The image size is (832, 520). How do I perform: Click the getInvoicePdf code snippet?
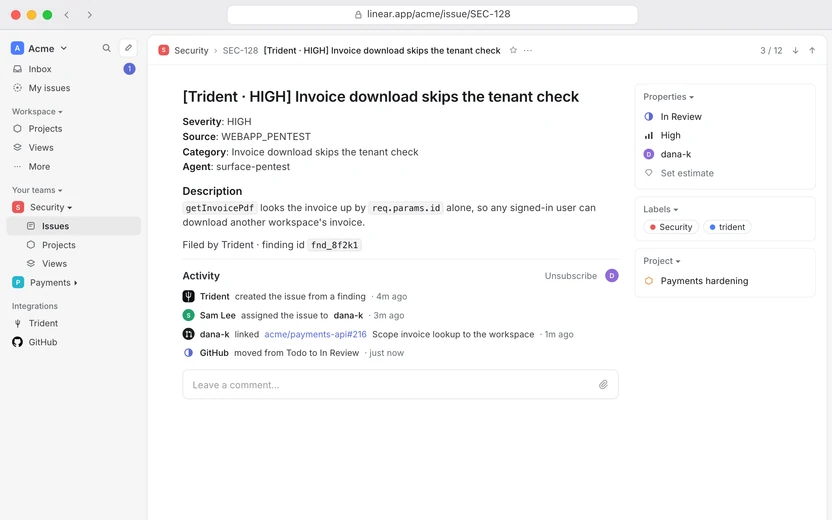coord(220,208)
